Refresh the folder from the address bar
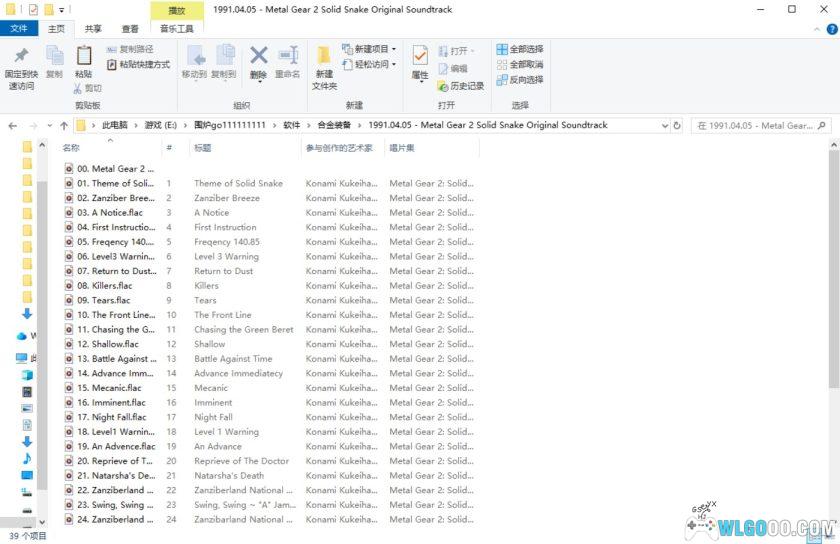The width and height of the screenshot is (840, 544). [677, 126]
